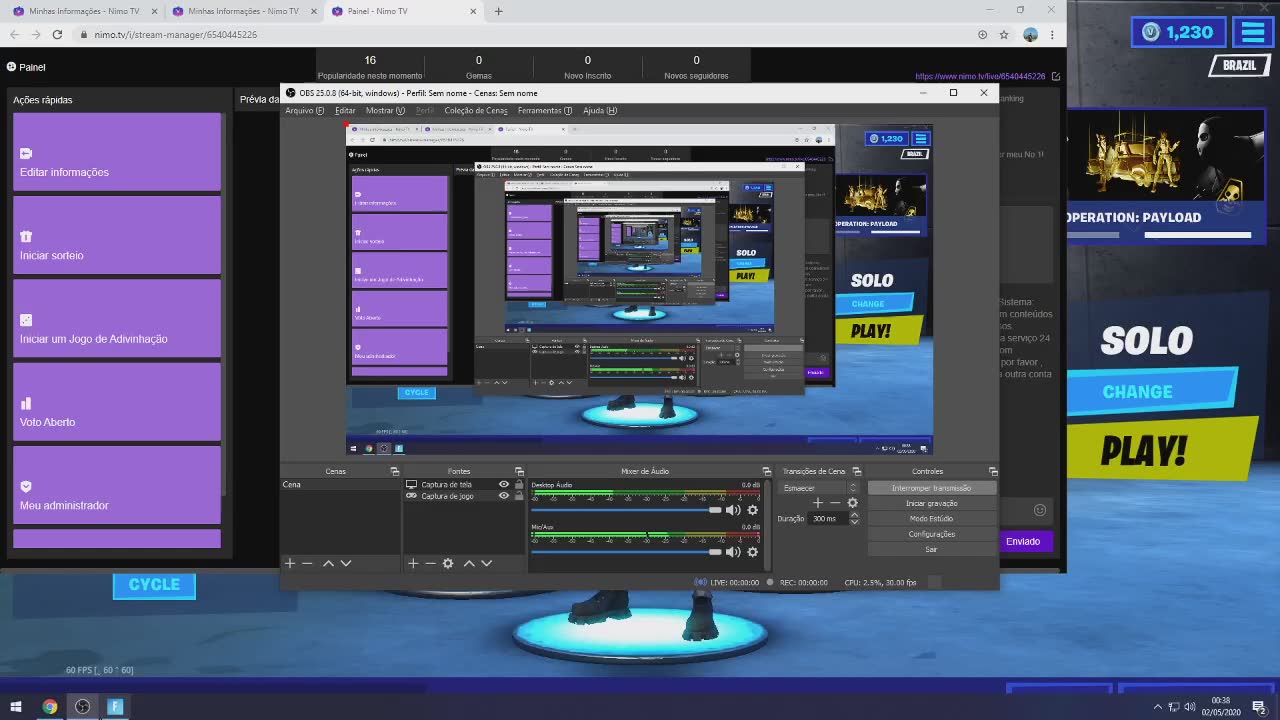Add a new source in Fontes panel

click(x=413, y=563)
